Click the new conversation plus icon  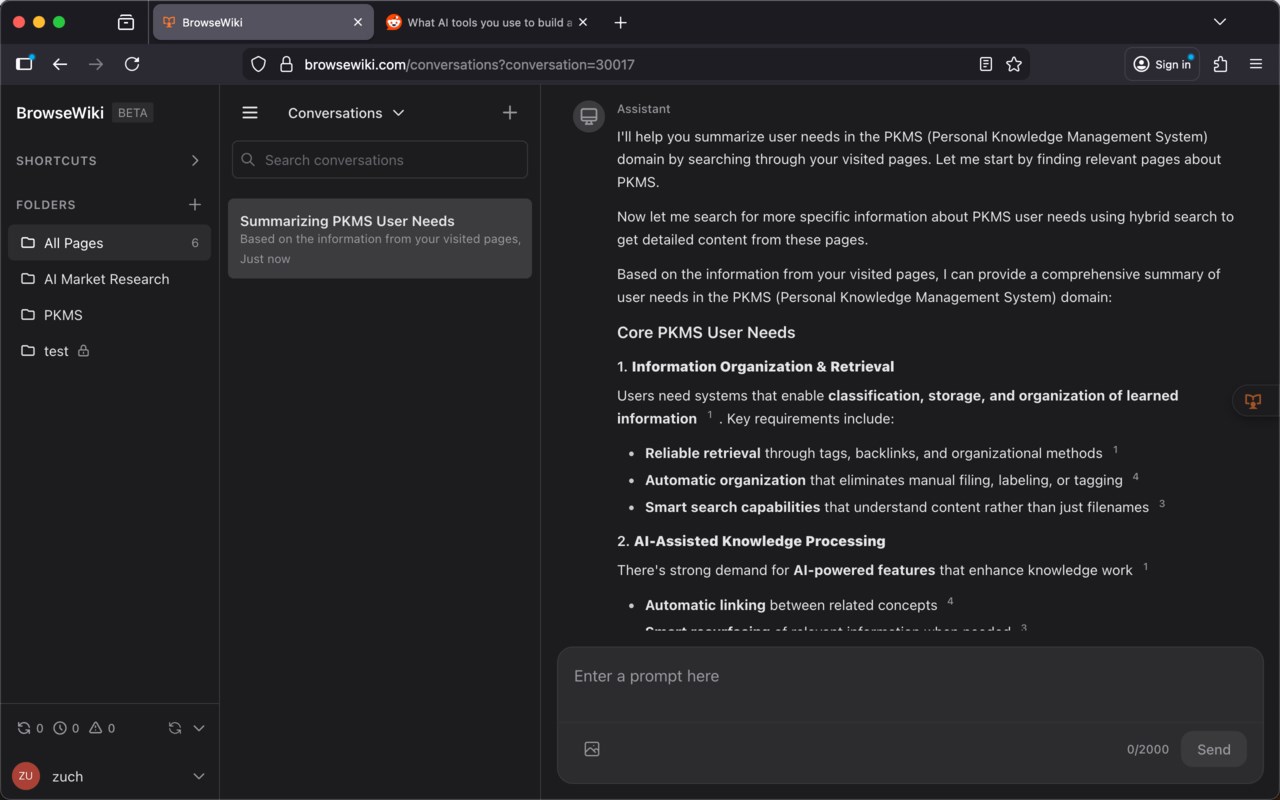[x=510, y=113]
